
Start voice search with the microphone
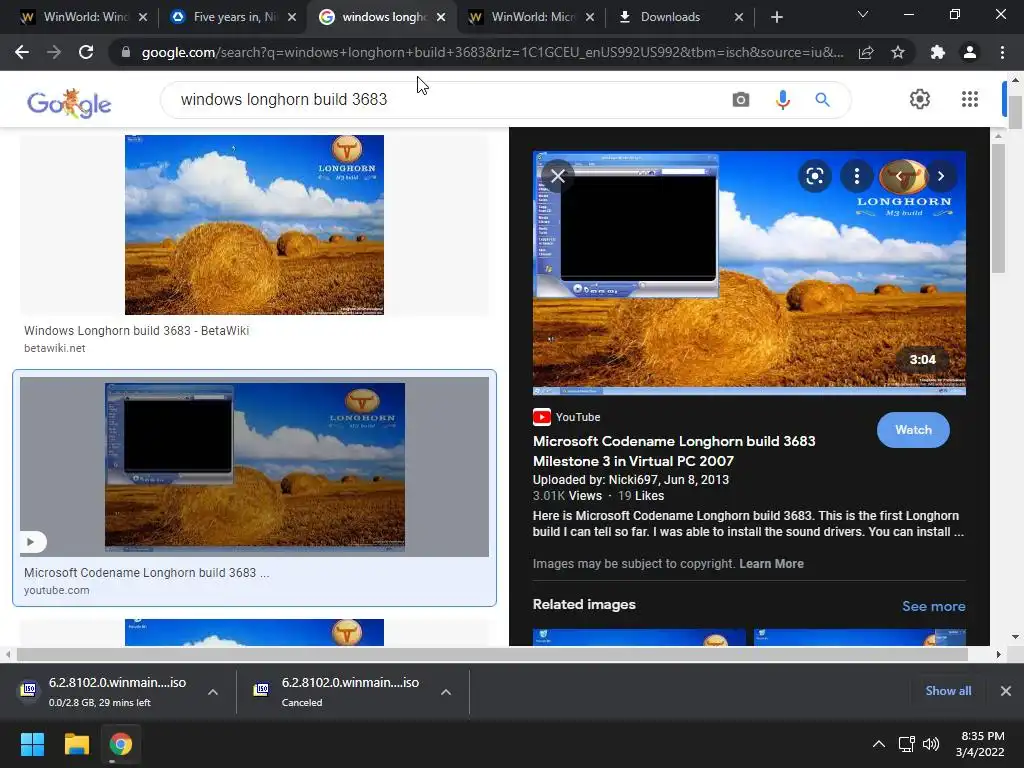point(782,99)
